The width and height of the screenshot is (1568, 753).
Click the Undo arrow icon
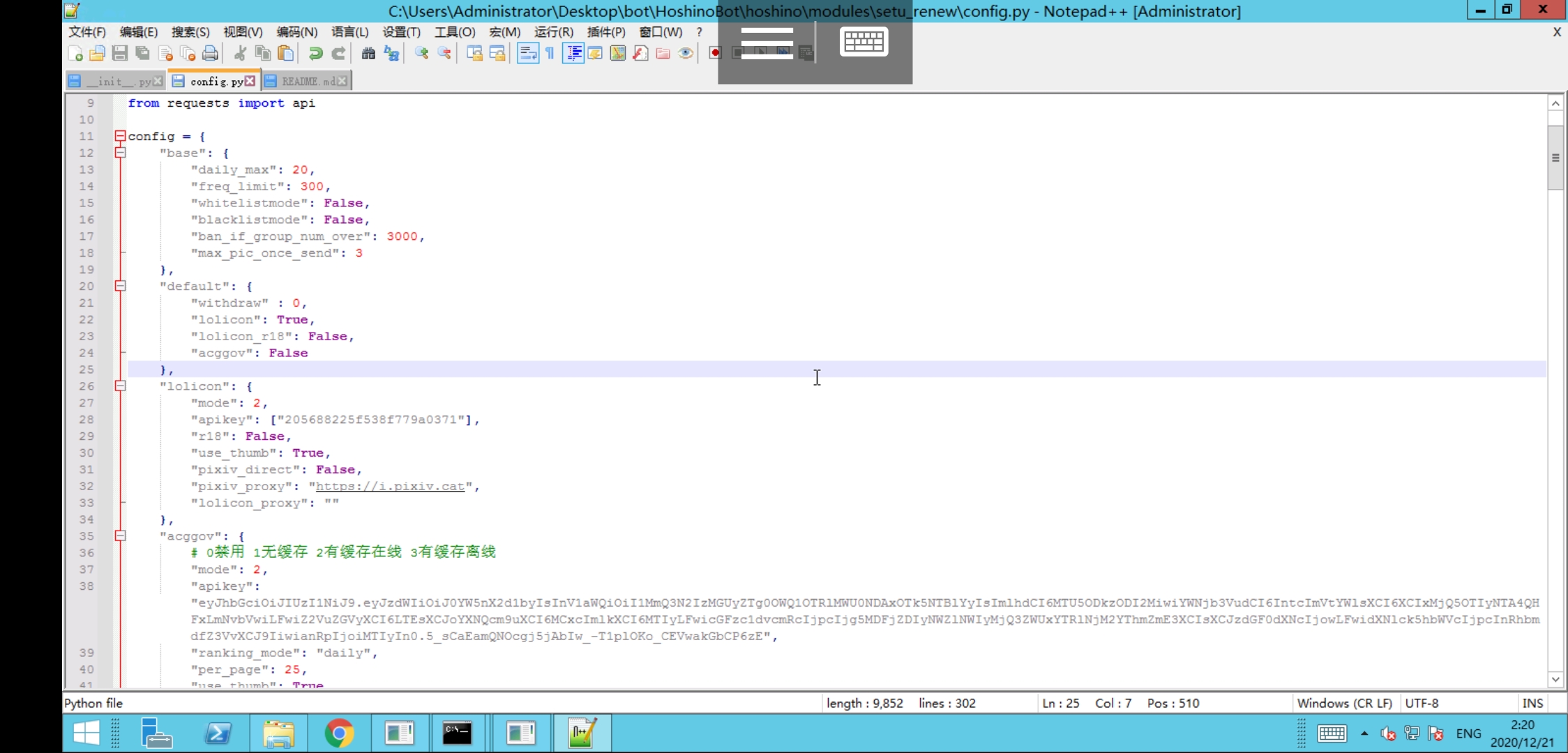(x=315, y=53)
